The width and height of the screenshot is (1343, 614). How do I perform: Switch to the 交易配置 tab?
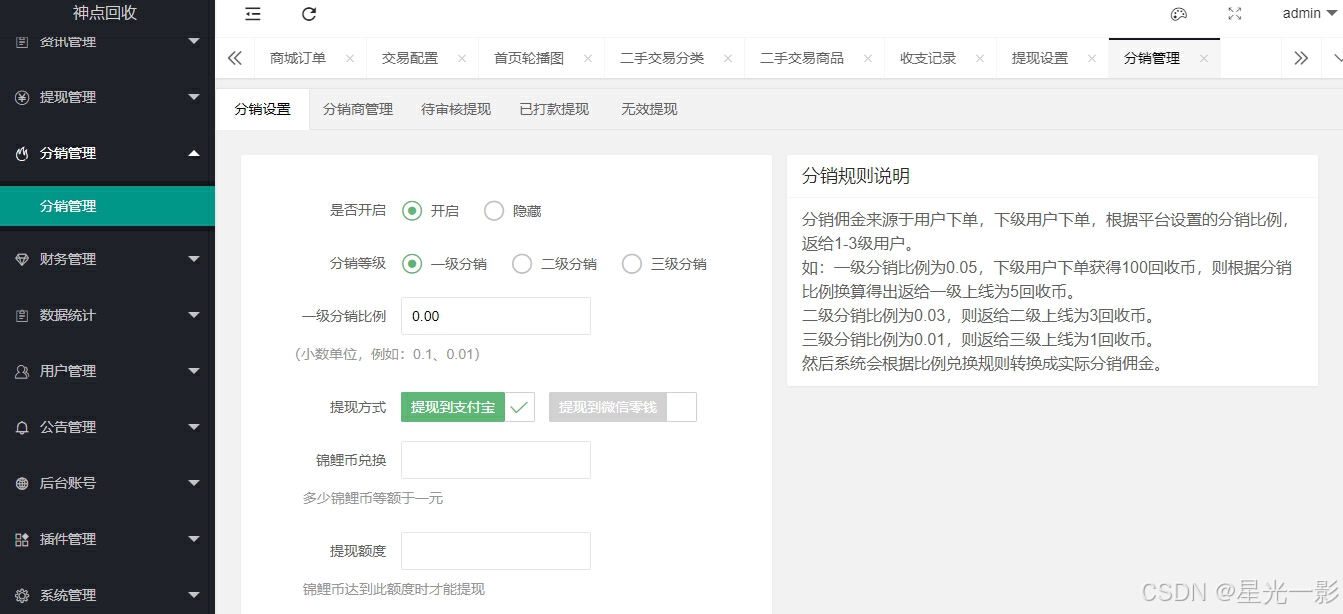[x=410, y=58]
